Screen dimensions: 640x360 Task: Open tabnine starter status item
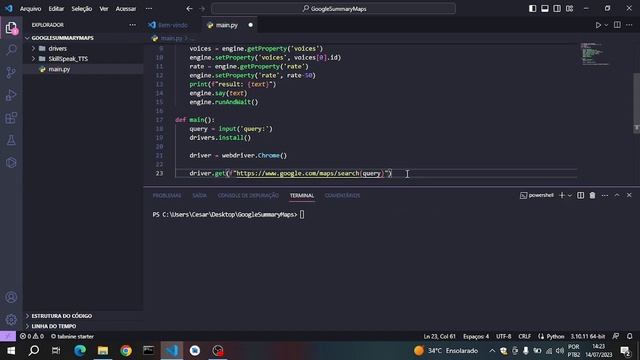pos(72,336)
